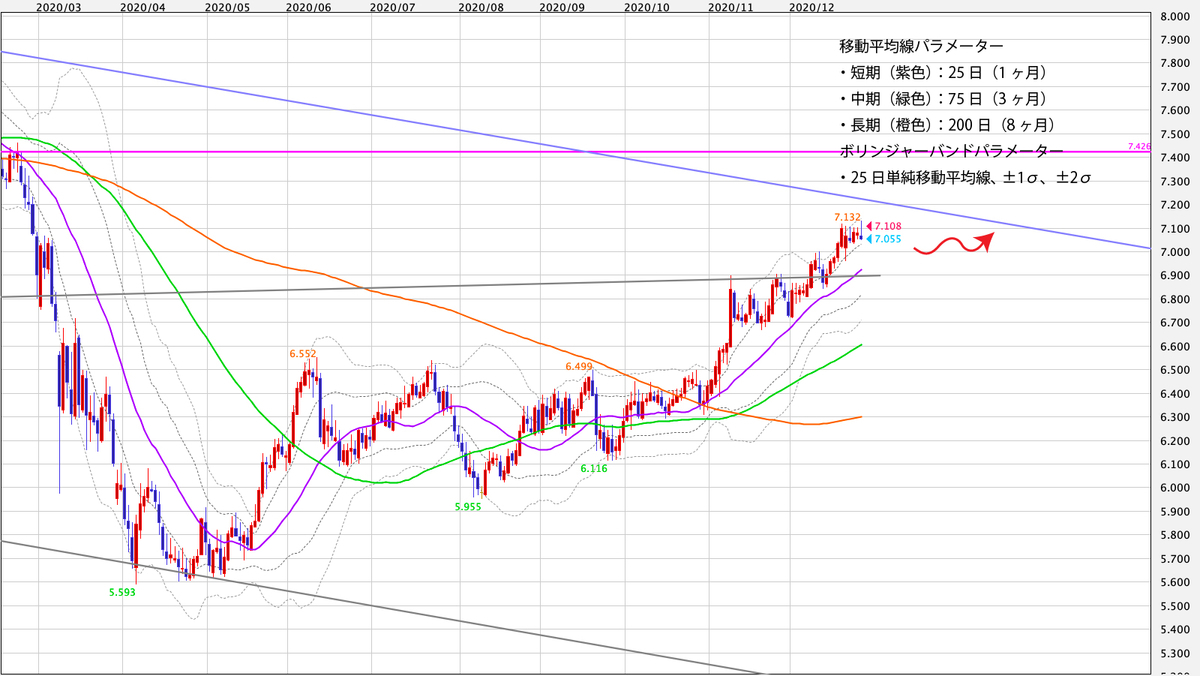
Task: Click the 2020/05 date label
Action: (226, 7)
